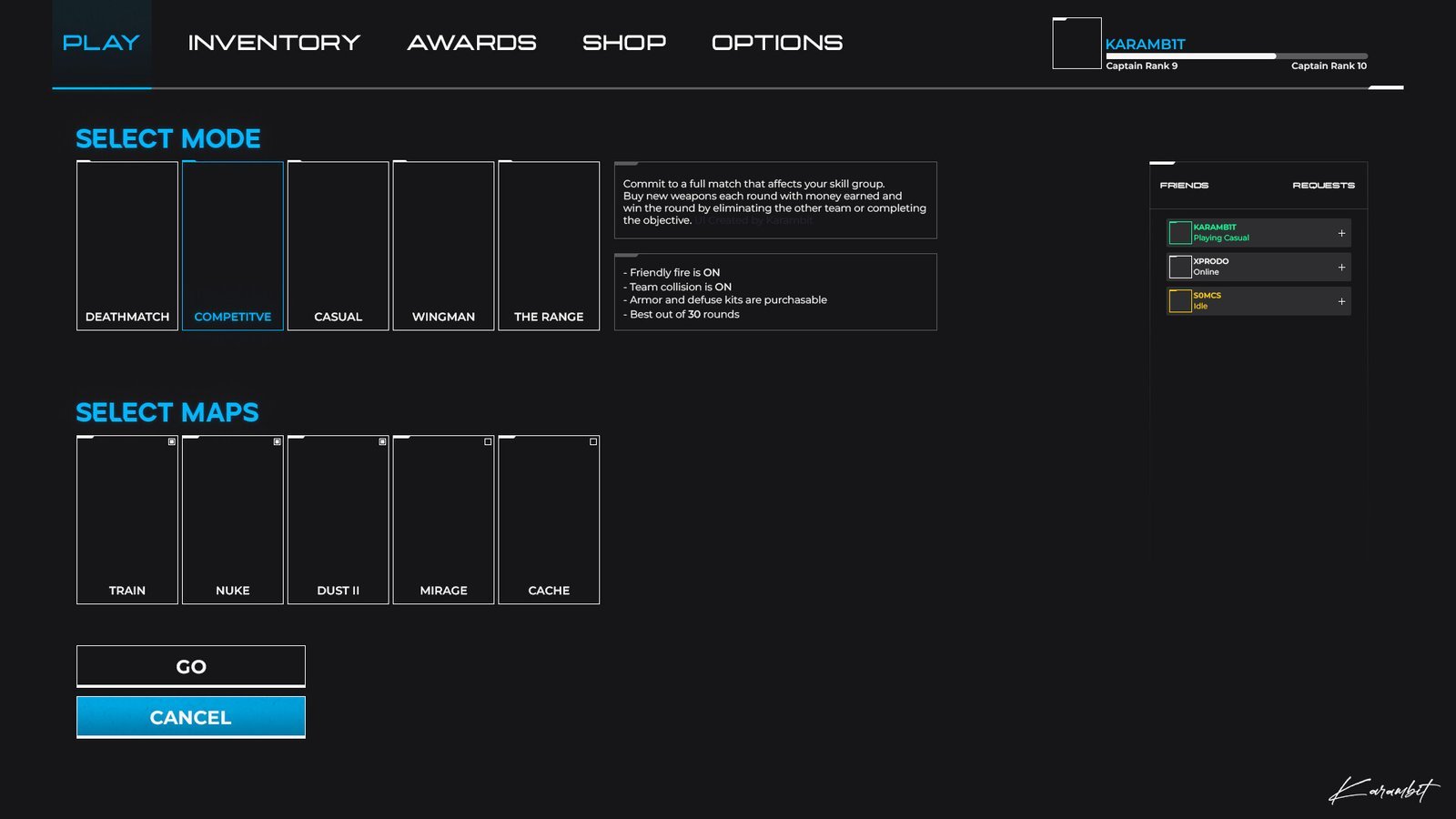Image resolution: width=1456 pixels, height=819 pixels.
Task: Enable the MIRAGE map checkbox
Action: [x=489, y=441]
